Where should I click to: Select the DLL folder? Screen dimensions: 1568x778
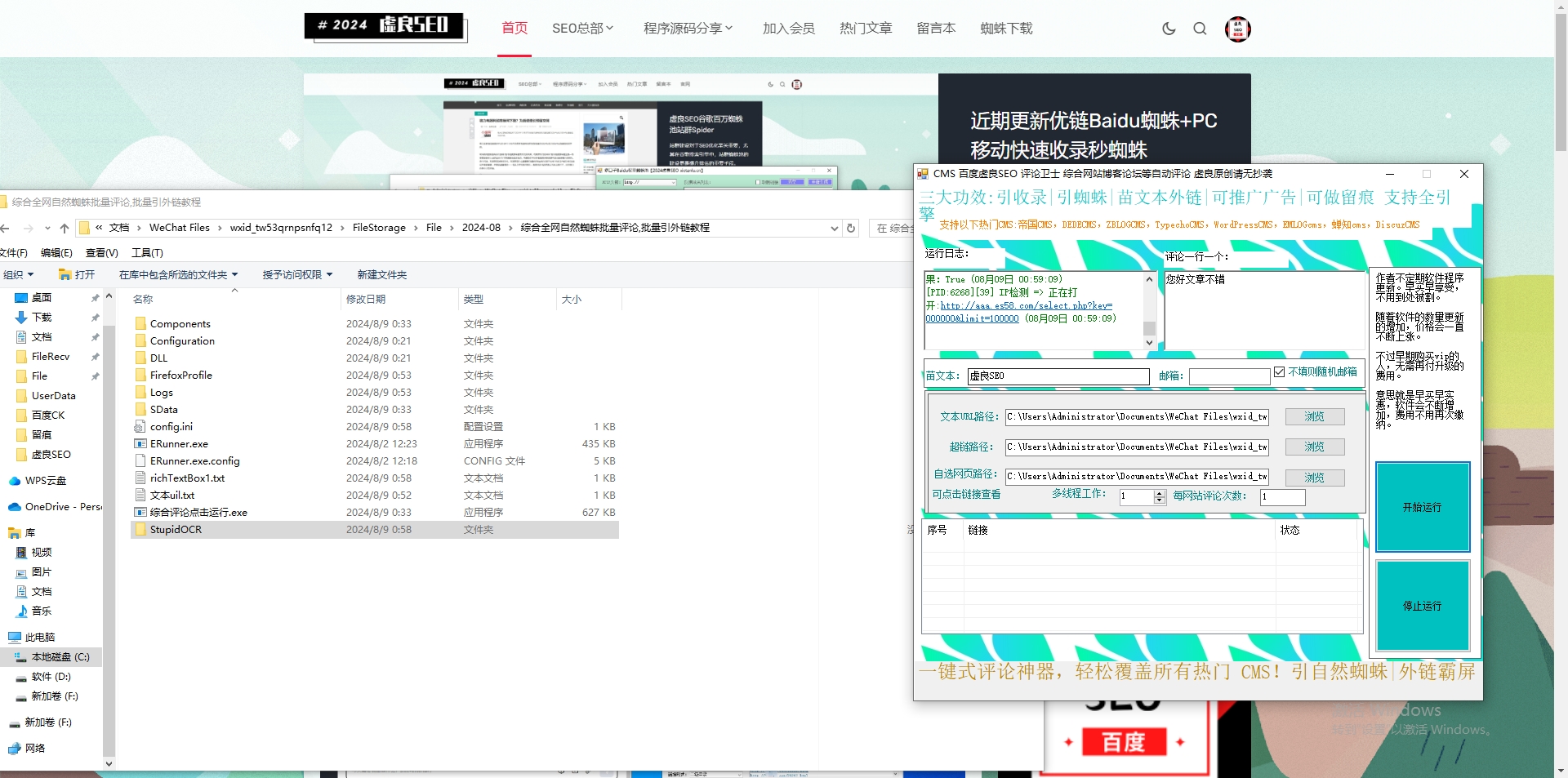158,358
